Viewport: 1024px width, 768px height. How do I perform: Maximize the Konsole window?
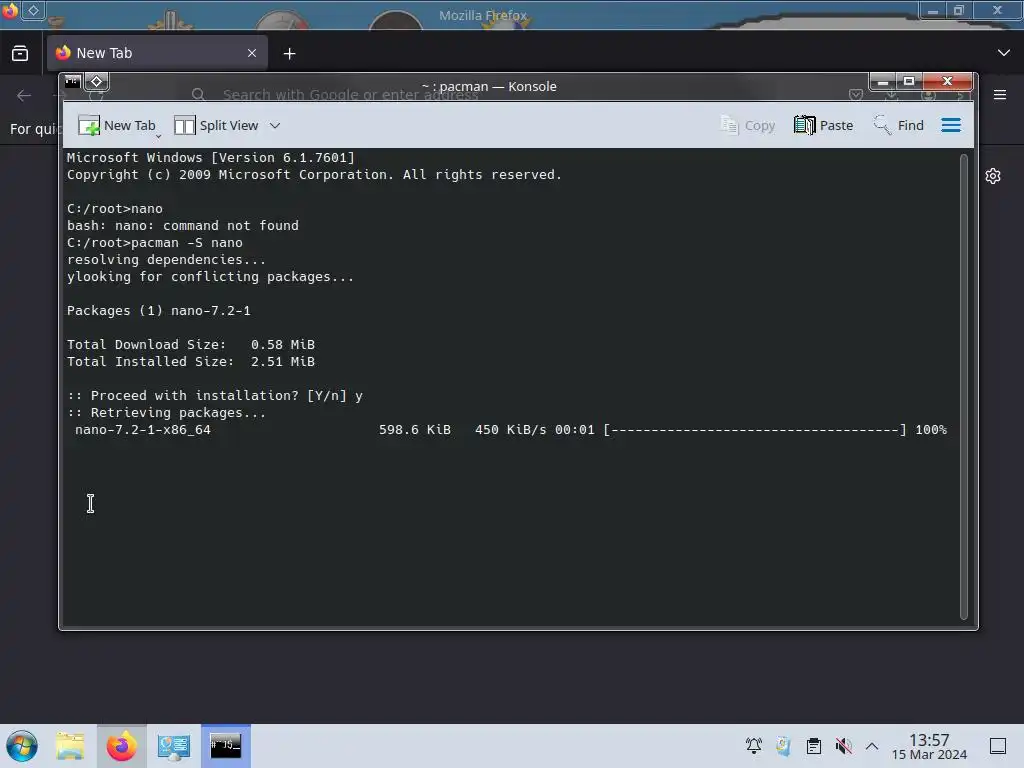tap(908, 82)
